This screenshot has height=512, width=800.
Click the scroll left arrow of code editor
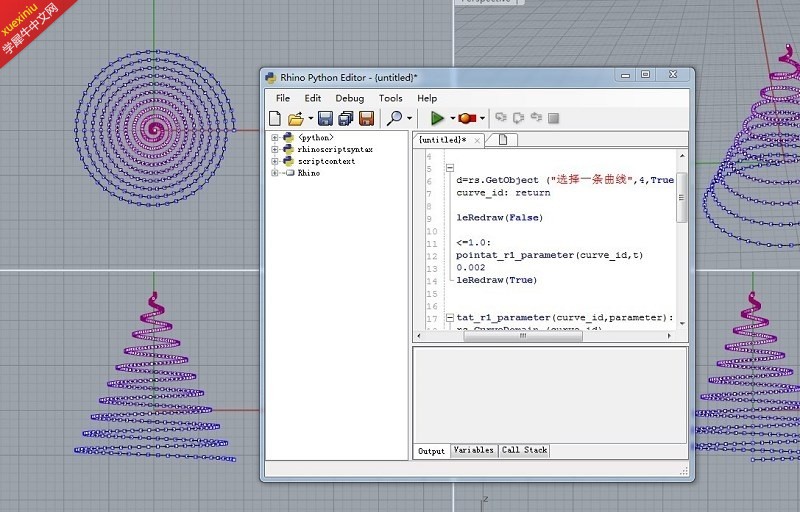419,336
